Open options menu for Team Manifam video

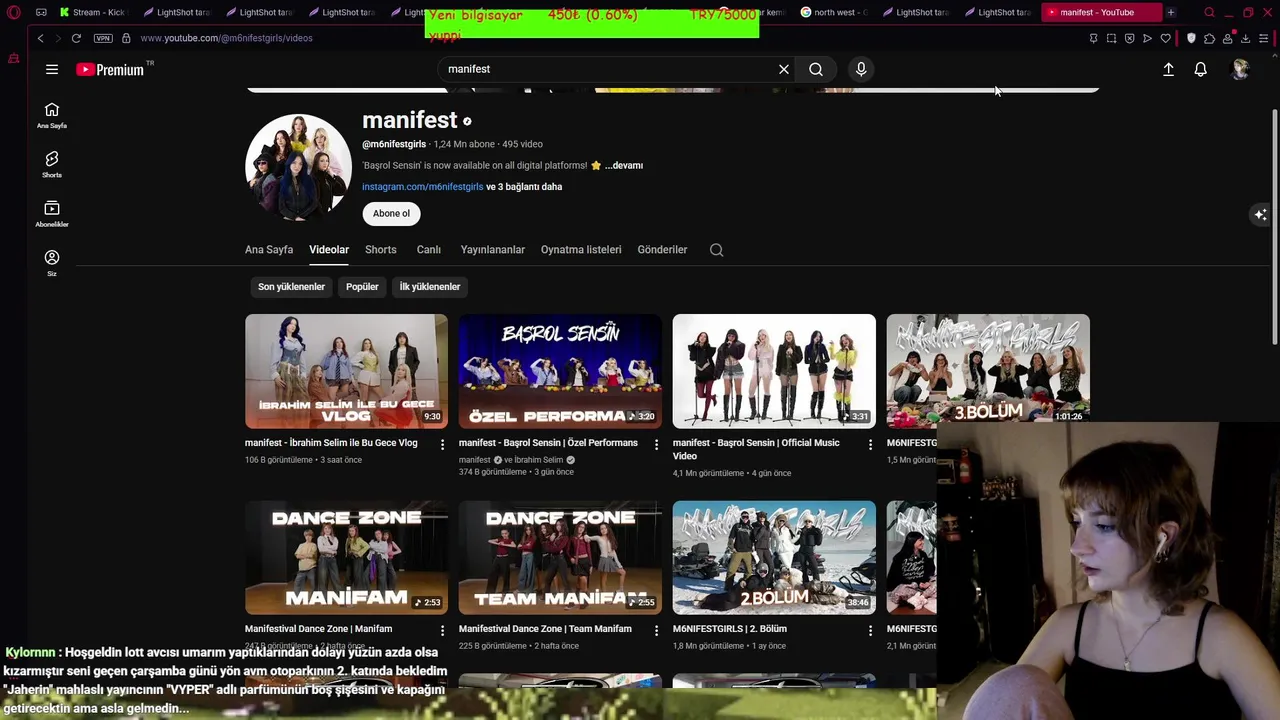pos(656,630)
